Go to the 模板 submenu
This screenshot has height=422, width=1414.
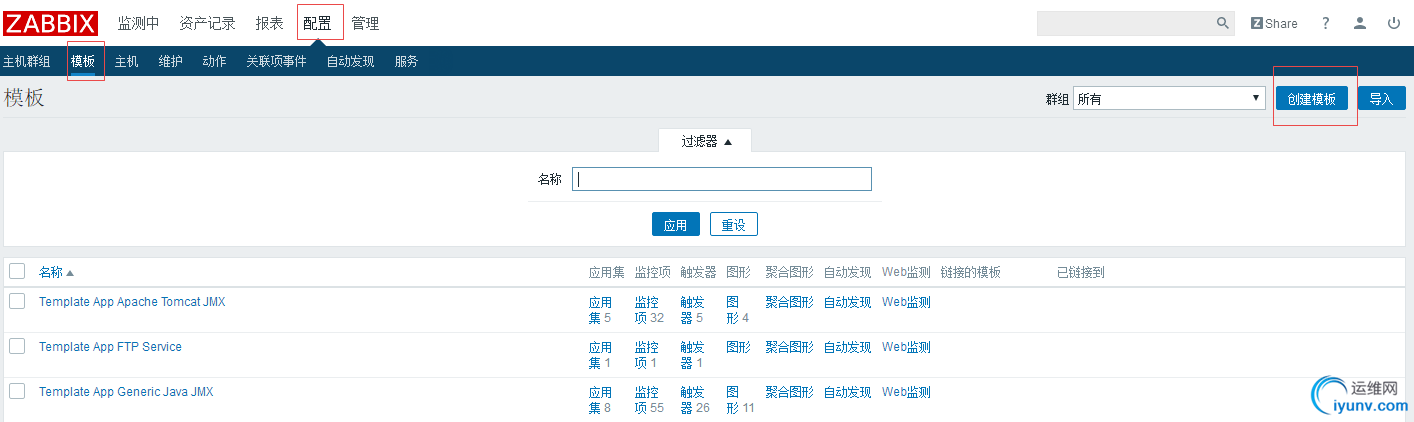coord(83,61)
